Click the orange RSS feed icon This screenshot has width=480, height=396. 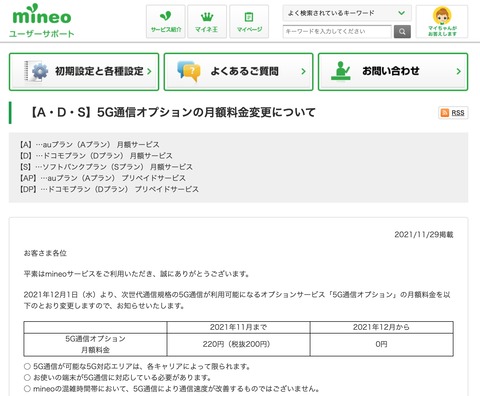pos(445,113)
